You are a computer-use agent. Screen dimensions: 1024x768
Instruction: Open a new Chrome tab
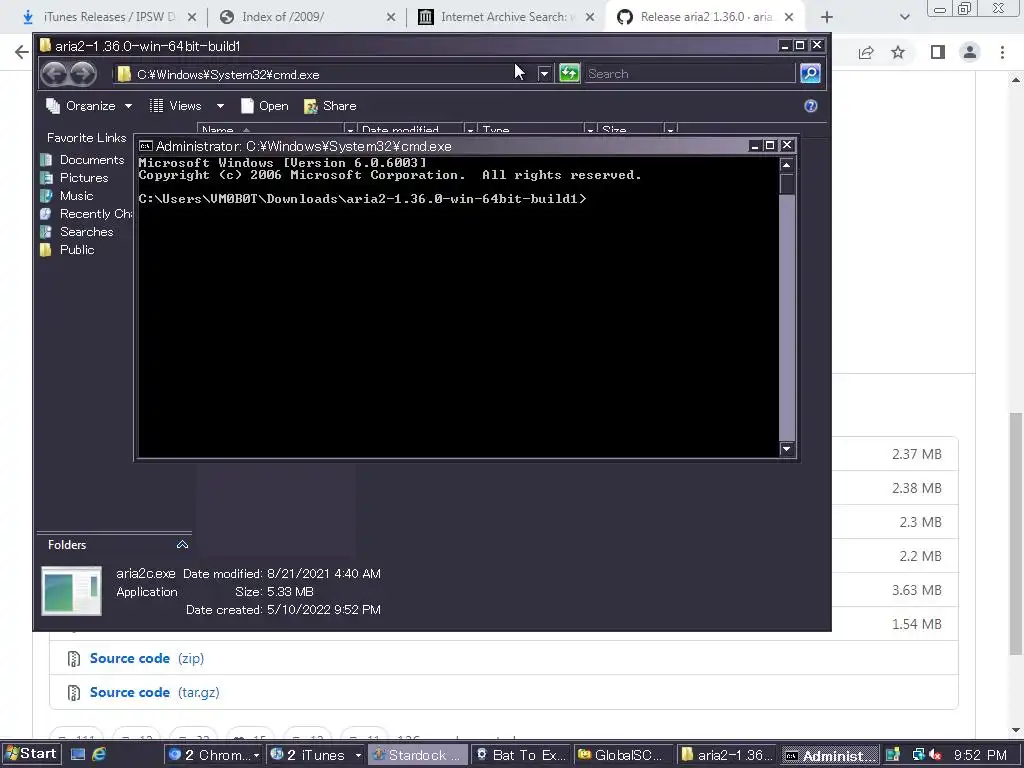tap(827, 17)
